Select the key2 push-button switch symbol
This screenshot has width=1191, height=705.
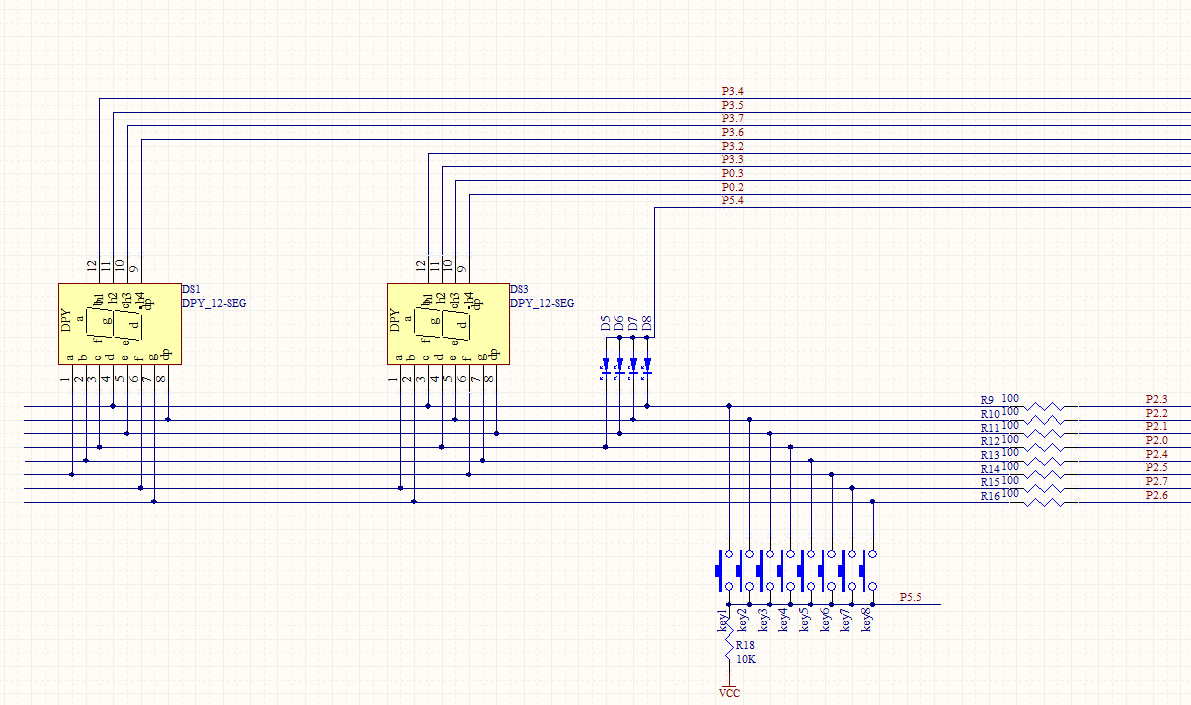(744, 571)
